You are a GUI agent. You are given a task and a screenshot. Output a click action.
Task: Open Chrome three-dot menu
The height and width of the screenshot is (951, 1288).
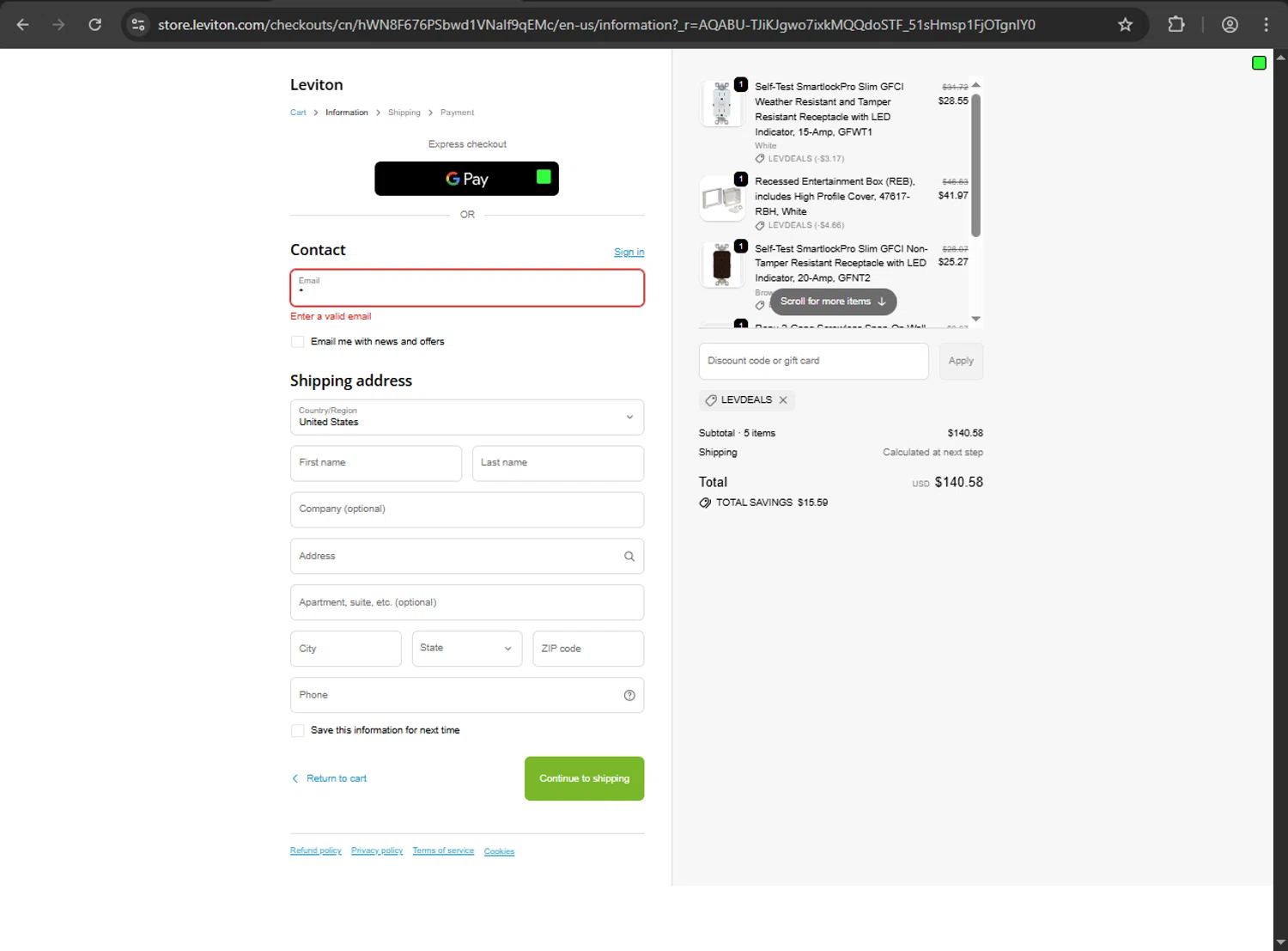(x=1266, y=25)
